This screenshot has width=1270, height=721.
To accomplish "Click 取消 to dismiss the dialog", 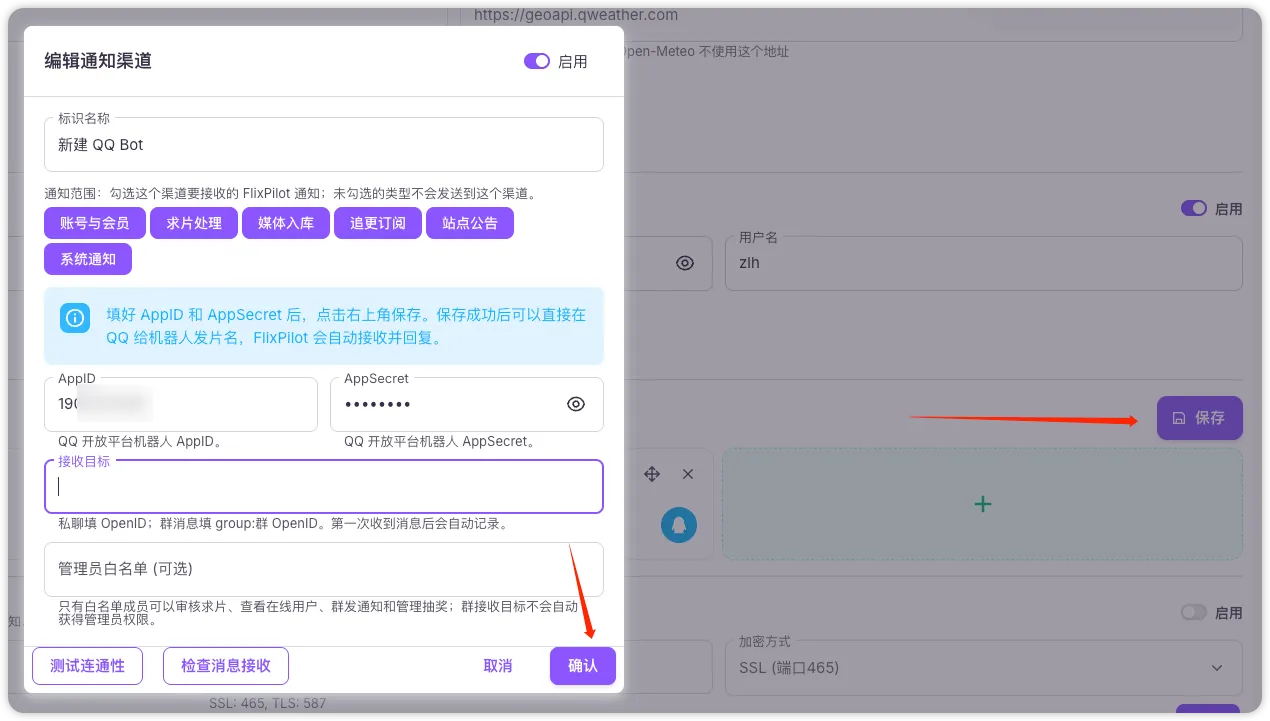I will point(498,665).
